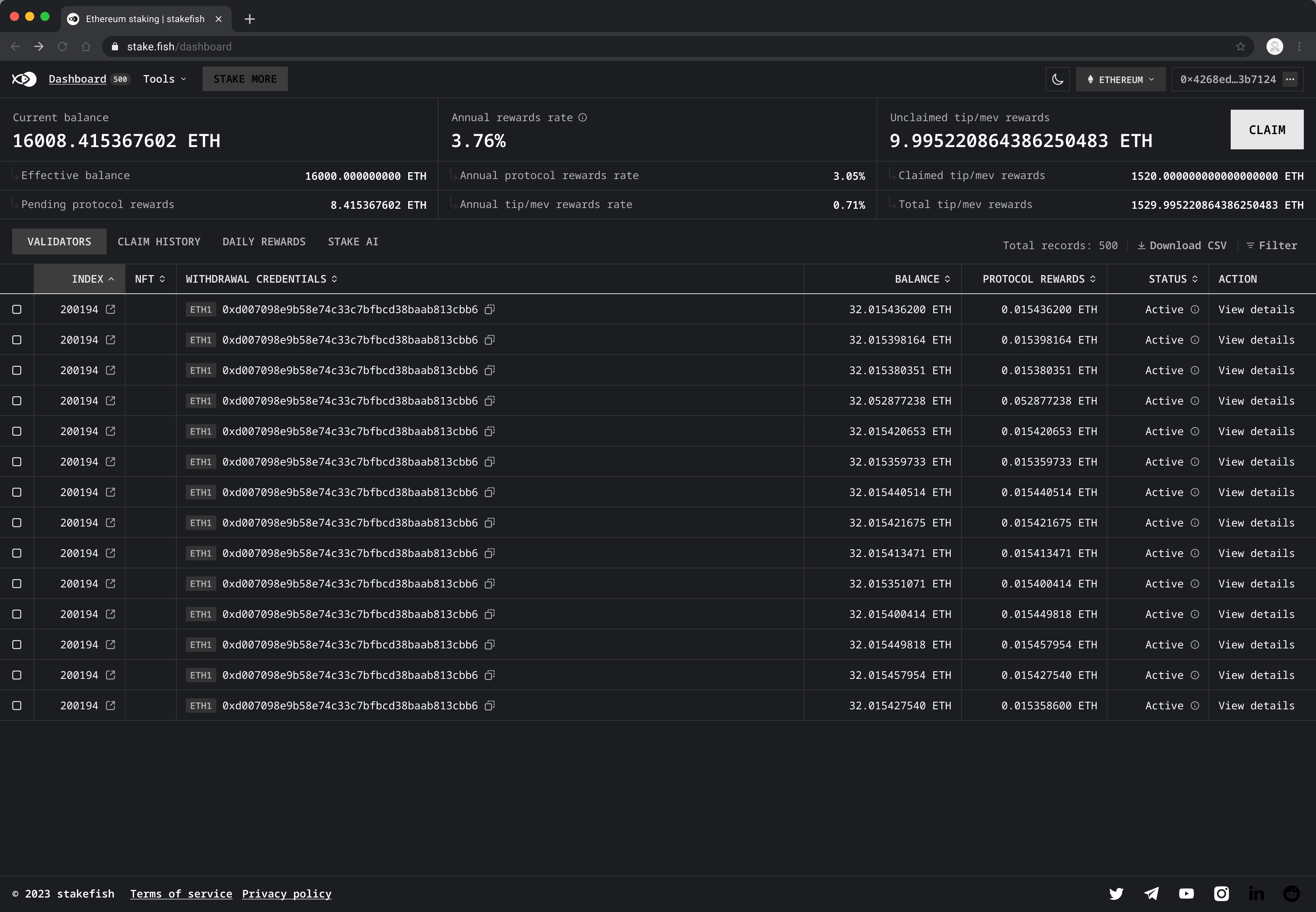Open stakefish Telegram from the footer

point(1152,893)
